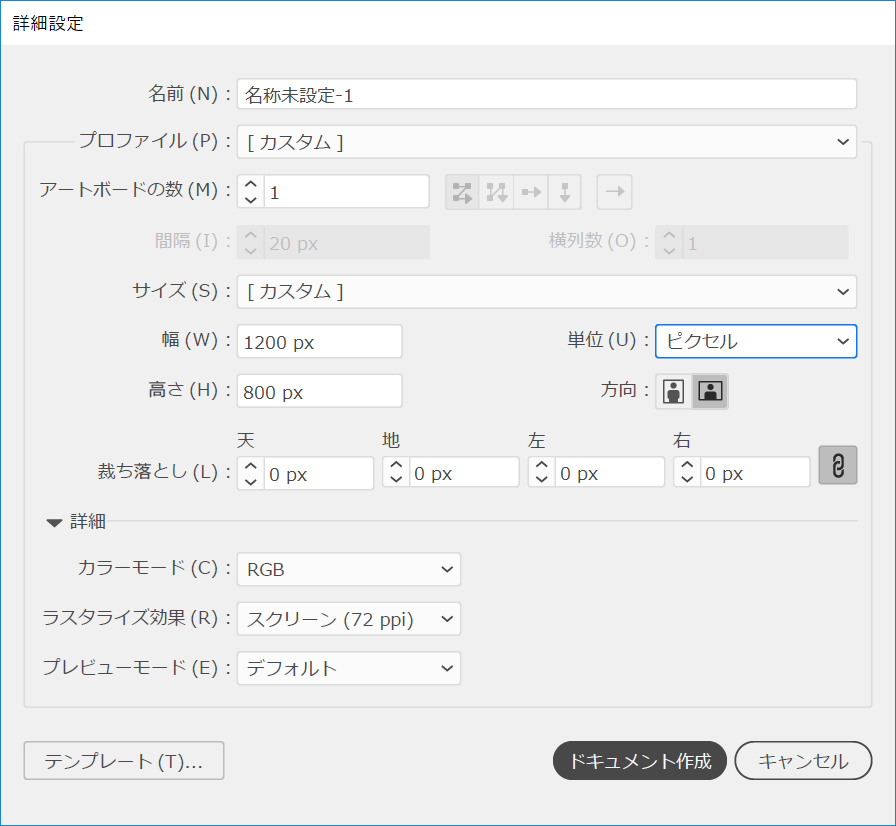Select arrange by column artboard icon
This screenshot has width=896, height=826.
(564, 192)
